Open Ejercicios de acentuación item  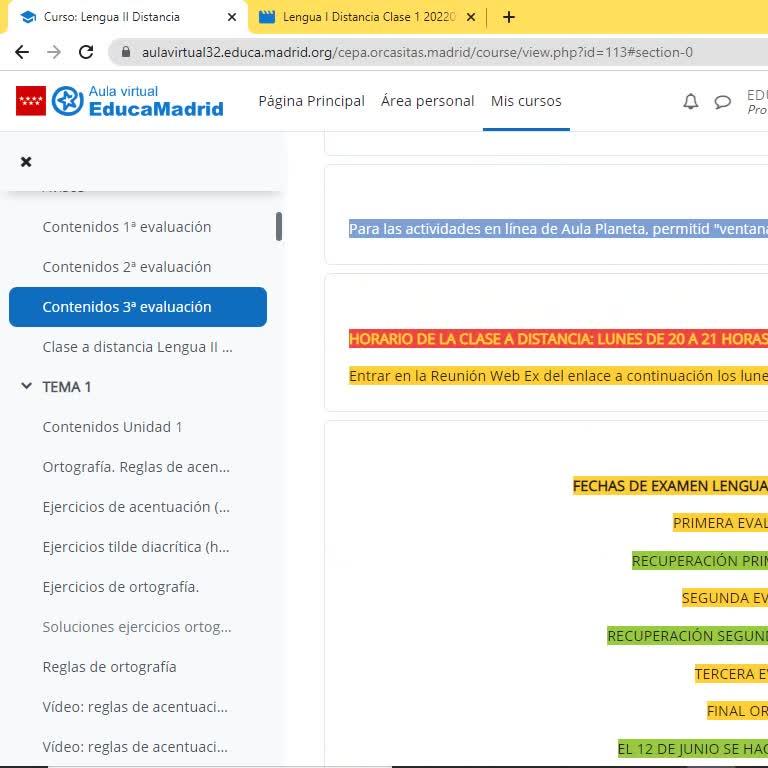[x=136, y=507]
